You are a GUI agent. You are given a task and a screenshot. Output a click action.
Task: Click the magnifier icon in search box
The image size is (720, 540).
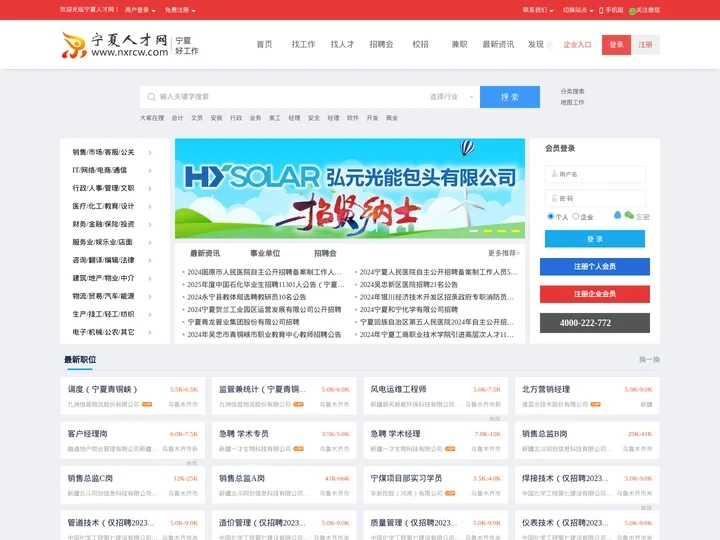(x=152, y=97)
